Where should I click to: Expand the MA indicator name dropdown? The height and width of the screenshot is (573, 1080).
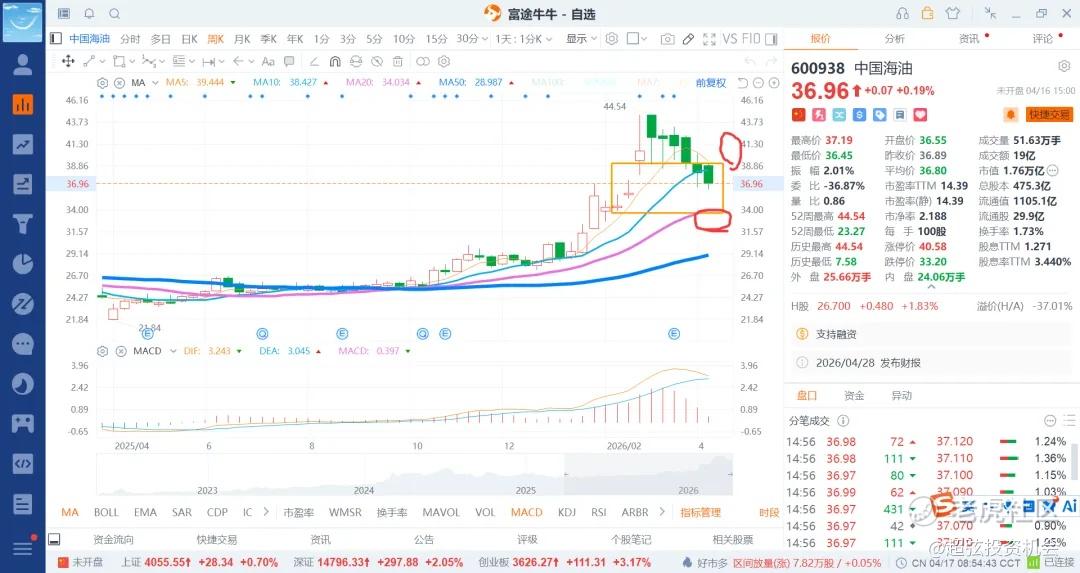[155, 83]
